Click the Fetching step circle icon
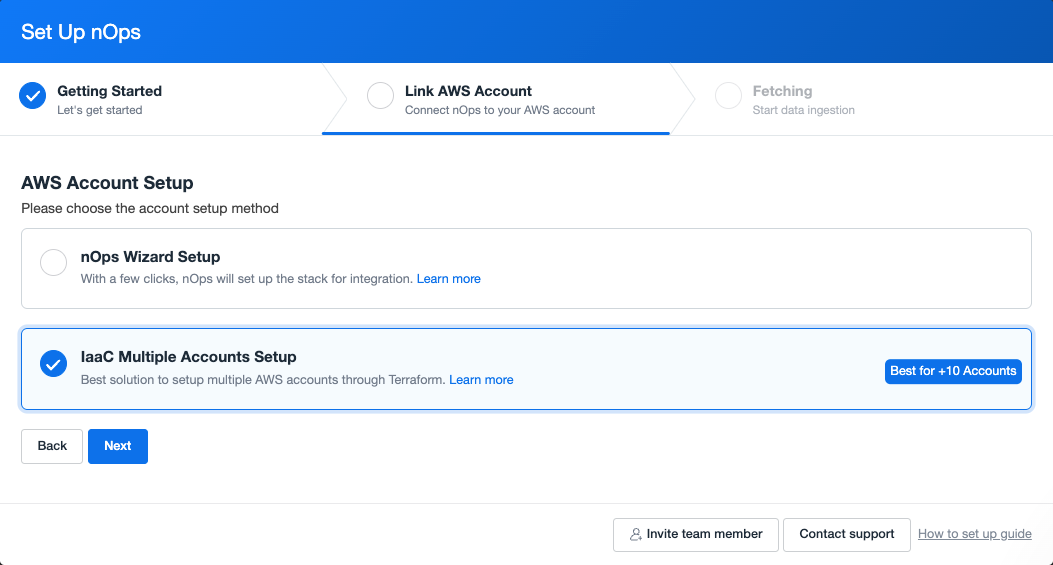Screen dimensions: 1053x565 click(x=728, y=95)
